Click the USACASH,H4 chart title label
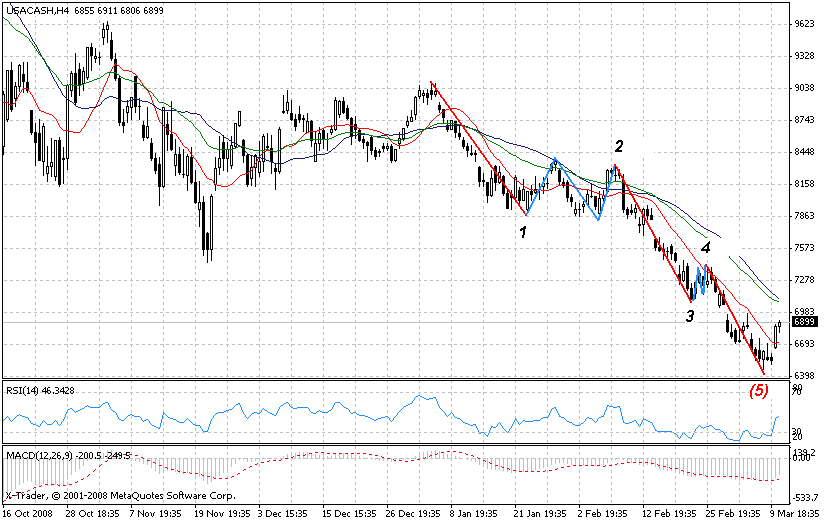Screen dimensions: 827x521 pyautogui.click(x=38, y=11)
